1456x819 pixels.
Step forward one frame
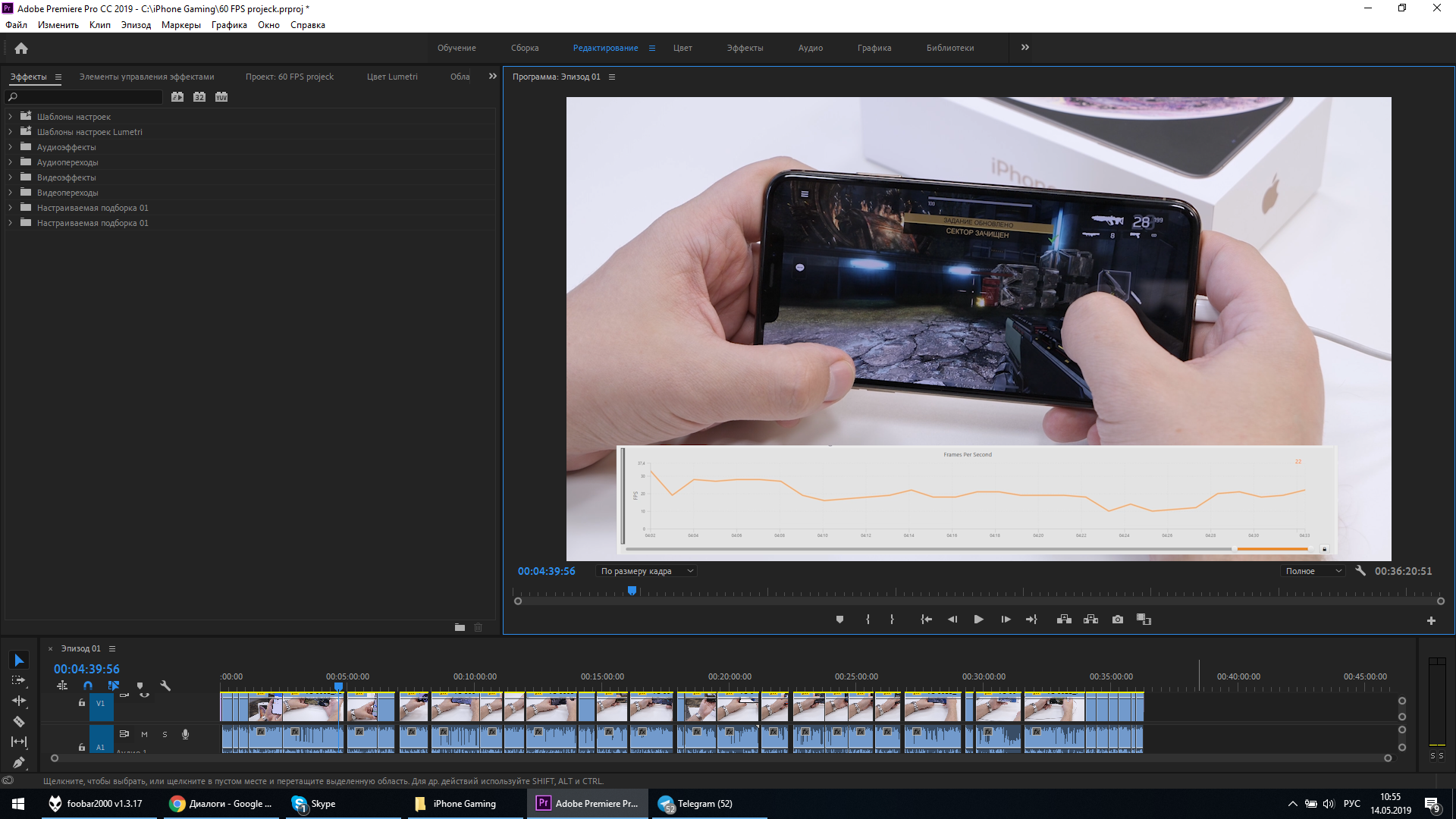click(x=1006, y=620)
